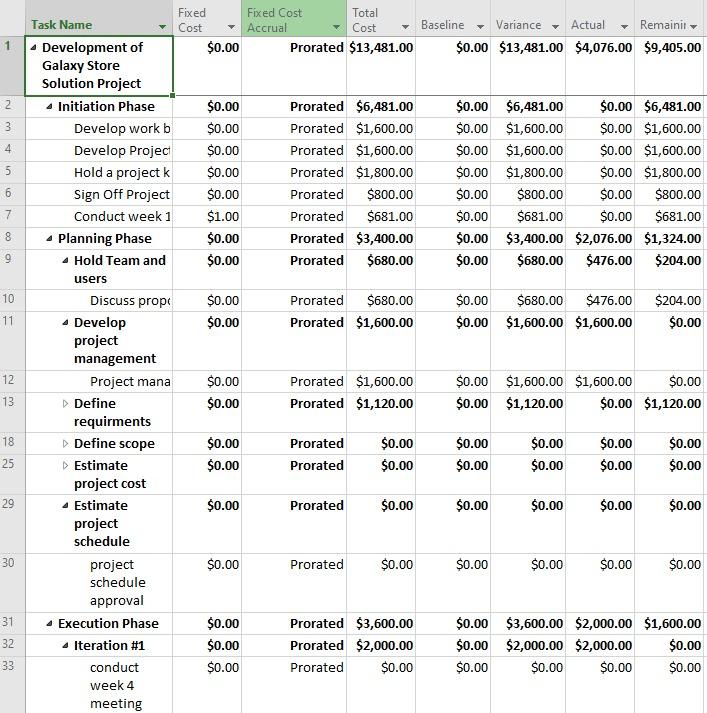Viewport: 707px width, 713px height.
Task: Select the $204.00 remaining cell for Hold Team and users
Action: click(671, 270)
